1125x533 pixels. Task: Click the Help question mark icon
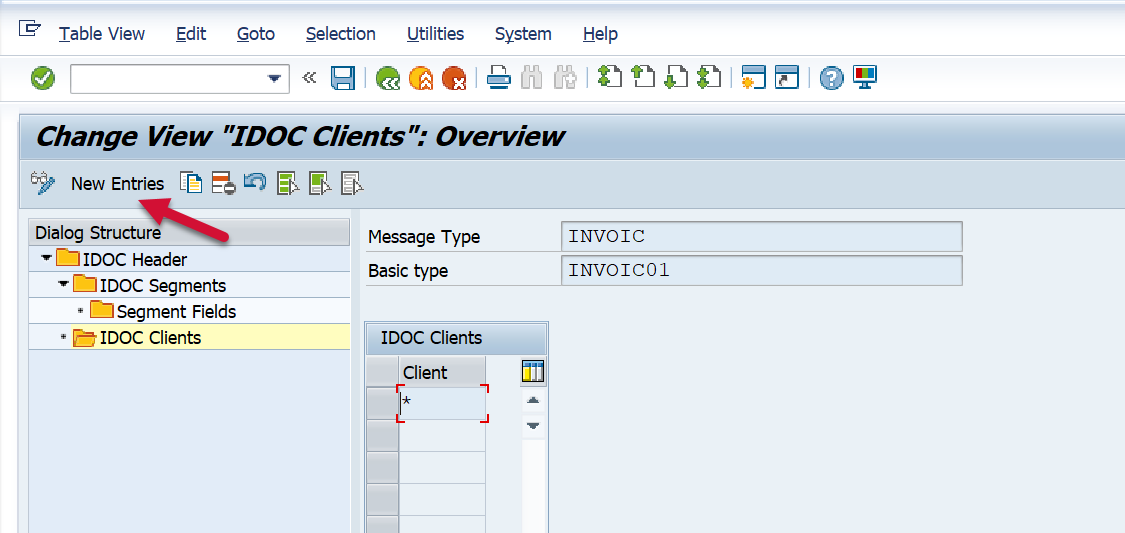(831, 78)
